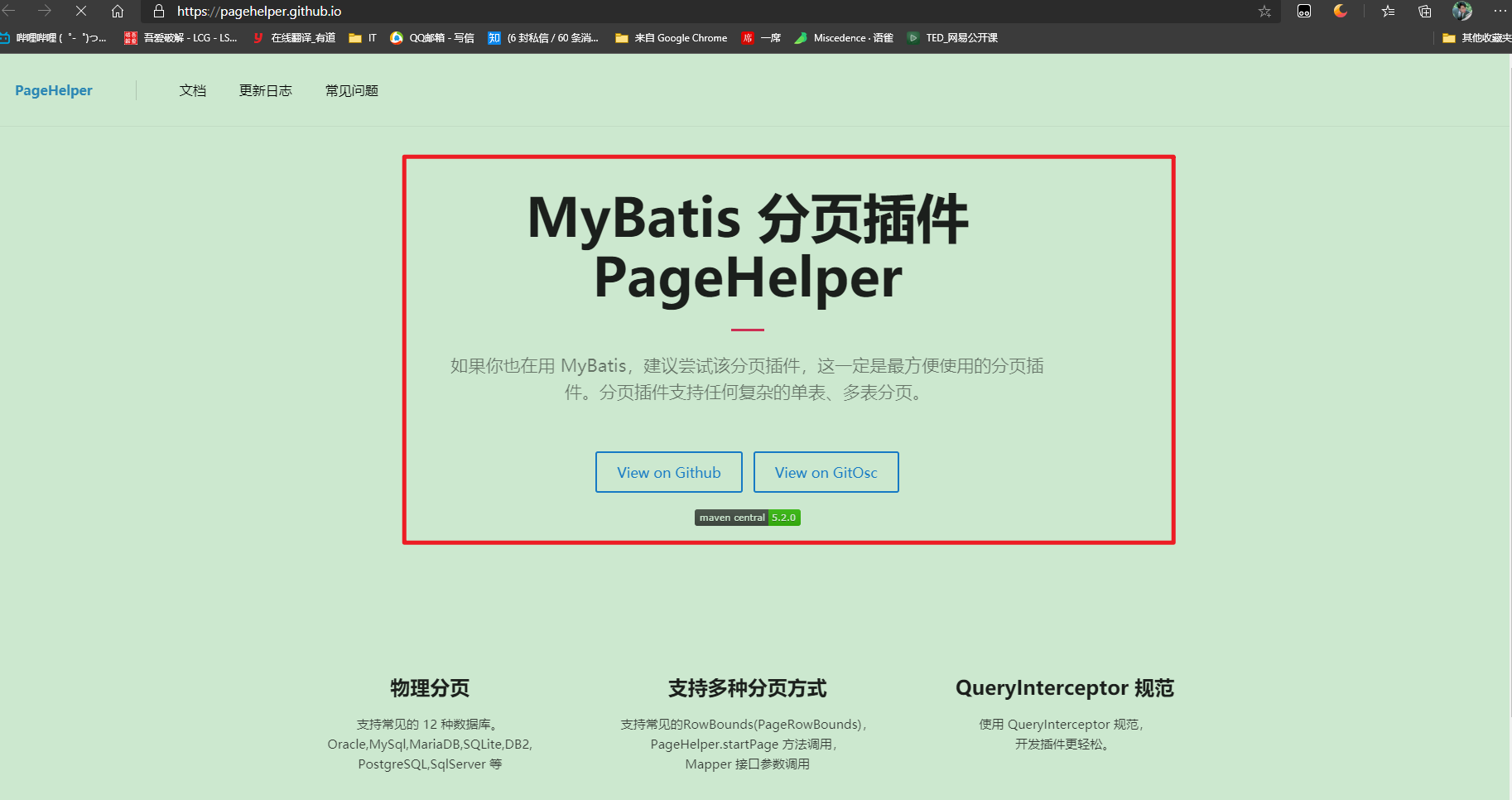Click the text Mapper 接口参数调用
Screen dimensions: 1512x800
click(748, 764)
